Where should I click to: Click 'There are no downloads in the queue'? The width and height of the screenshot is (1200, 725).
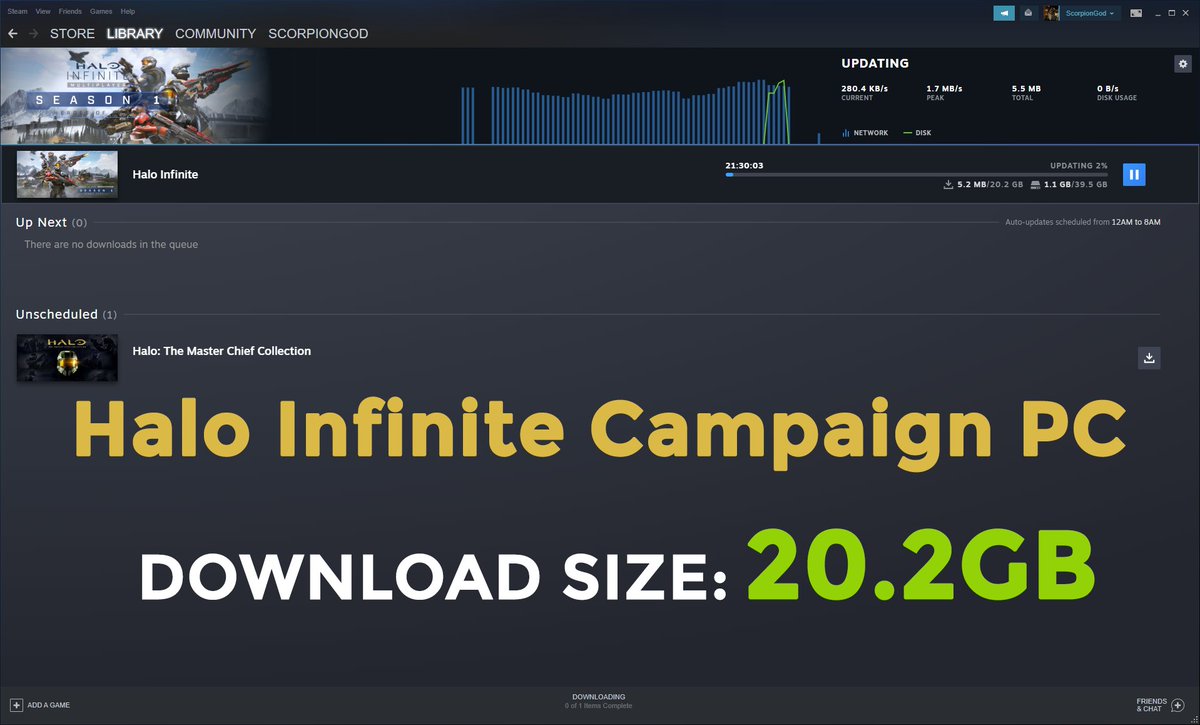point(111,244)
